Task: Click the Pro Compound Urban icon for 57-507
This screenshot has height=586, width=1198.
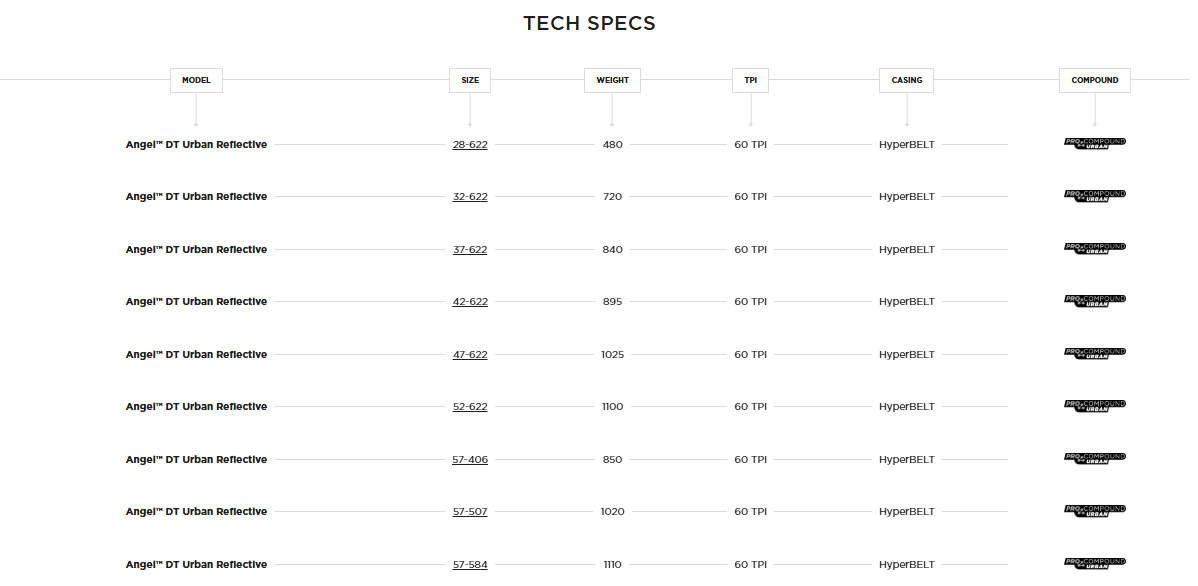Action: click(x=1094, y=510)
